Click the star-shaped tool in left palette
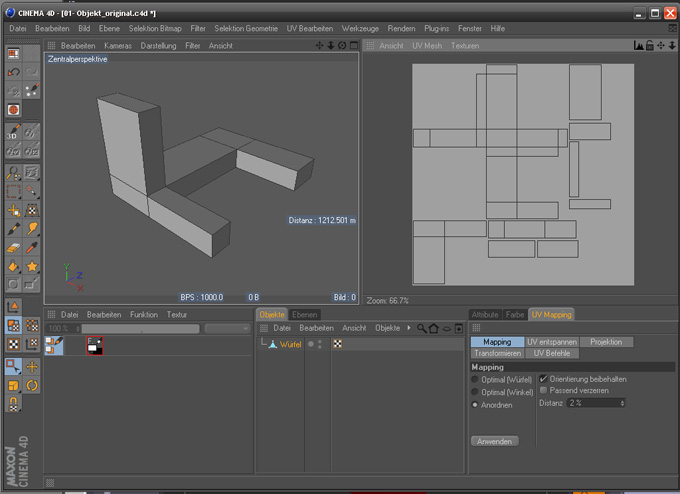Image resolution: width=680 pixels, height=494 pixels. click(33, 267)
